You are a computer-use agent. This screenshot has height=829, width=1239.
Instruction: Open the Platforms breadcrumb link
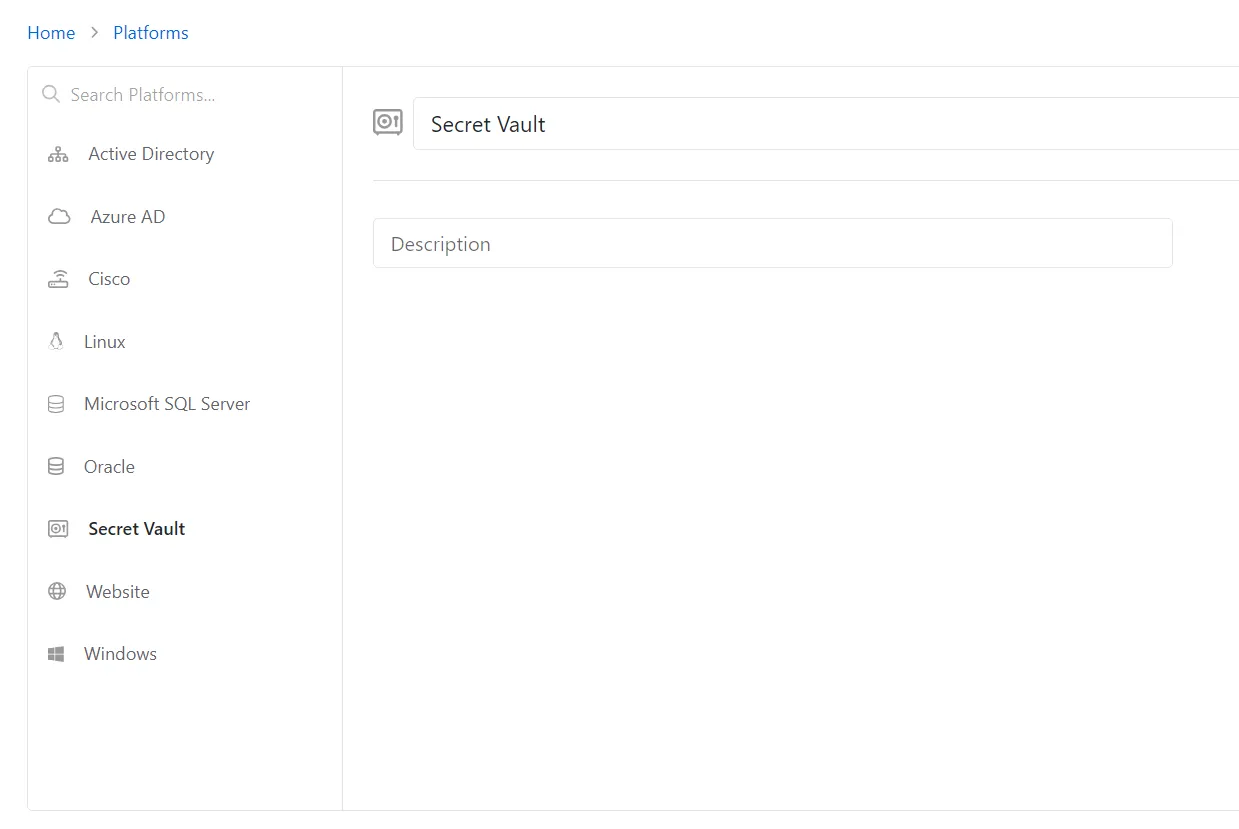click(x=151, y=33)
